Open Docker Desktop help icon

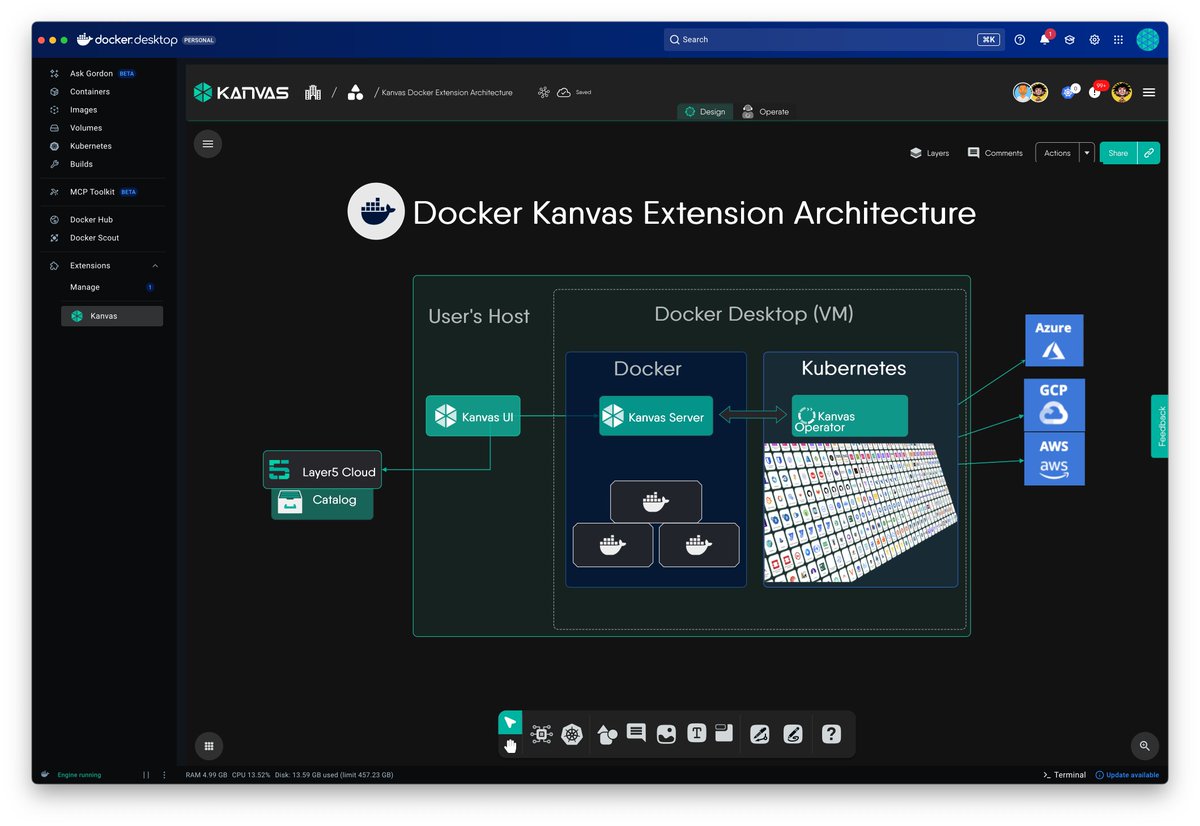click(x=1020, y=40)
